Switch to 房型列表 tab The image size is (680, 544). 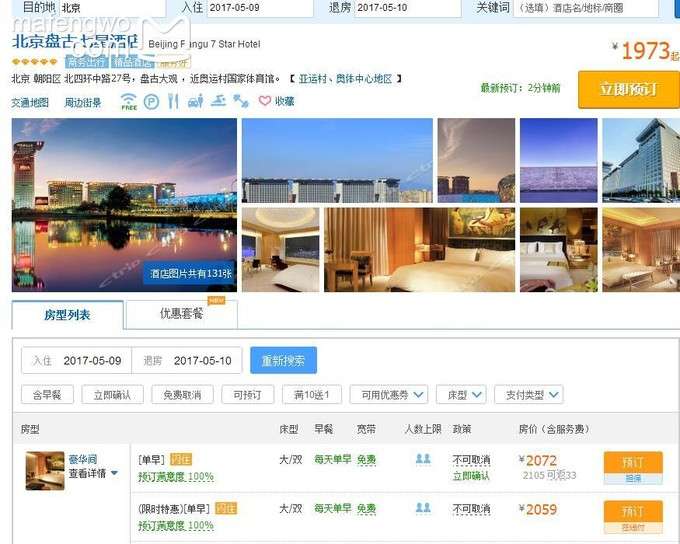coord(68,315)
